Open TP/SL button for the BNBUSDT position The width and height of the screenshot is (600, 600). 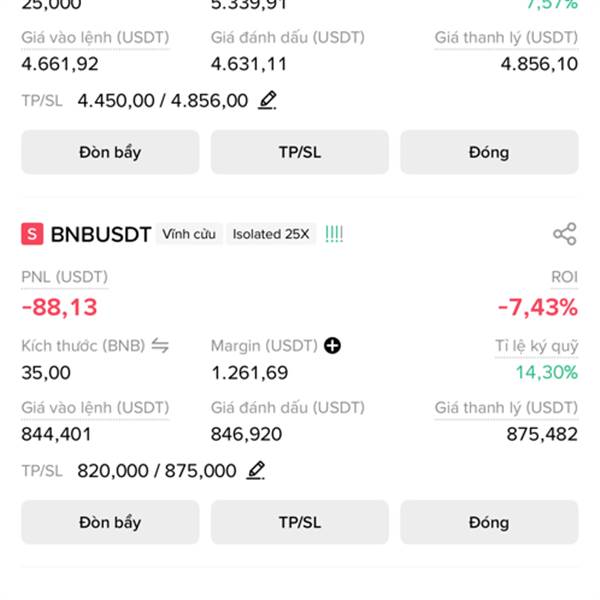[300, 522]
